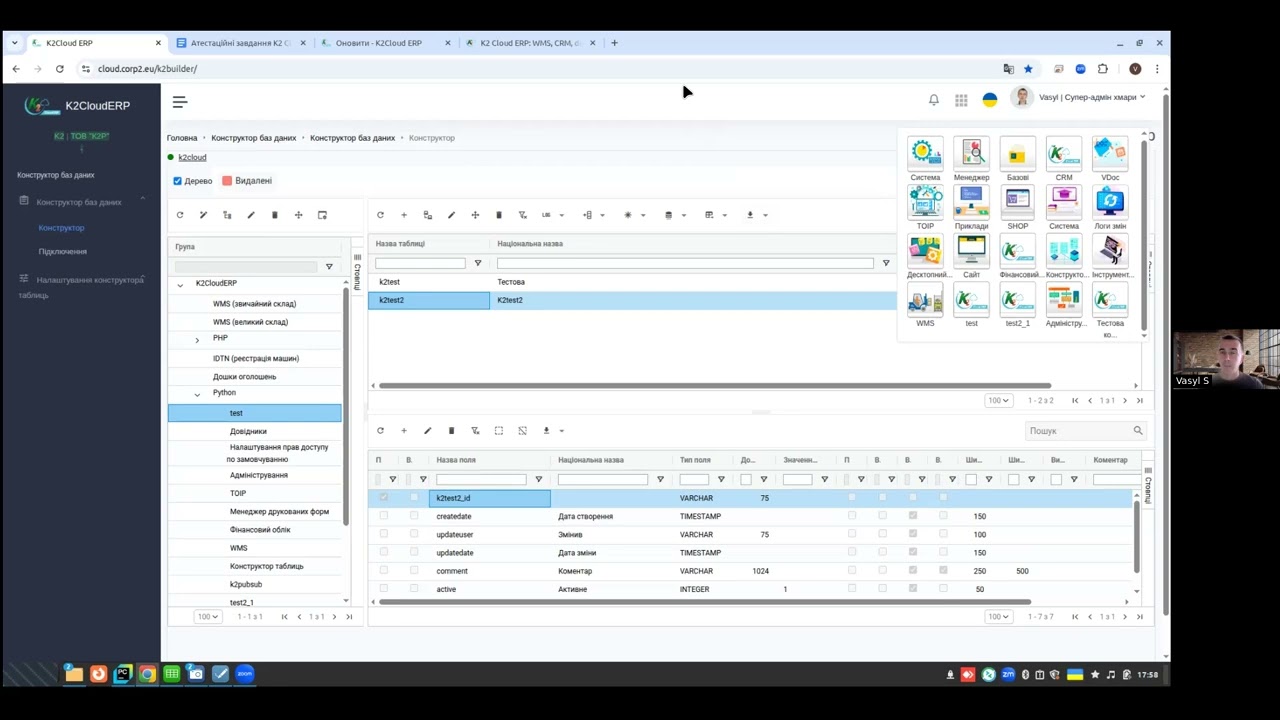Click move icon in group toolbar
This screenshot has height=720, width=1280.
pyautogui.click(x=298, y=215)
